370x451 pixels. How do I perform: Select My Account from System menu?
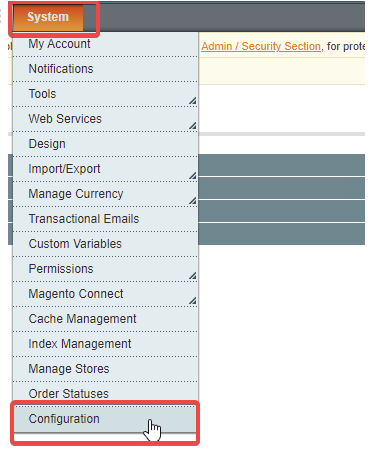105,44
